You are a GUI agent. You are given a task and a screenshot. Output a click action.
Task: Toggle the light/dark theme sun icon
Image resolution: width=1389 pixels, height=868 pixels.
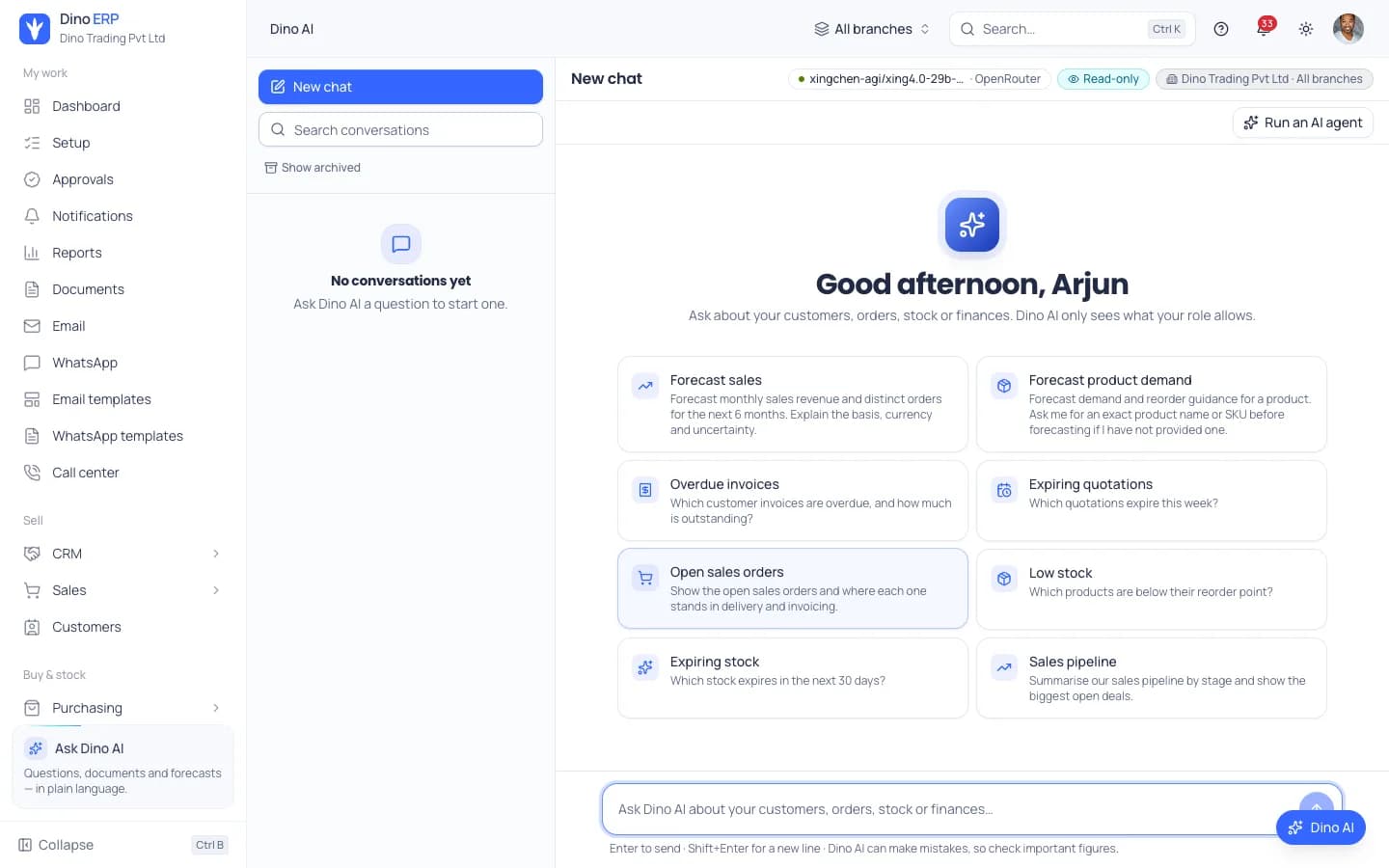pyautogui.click(x=1306, y=29)
